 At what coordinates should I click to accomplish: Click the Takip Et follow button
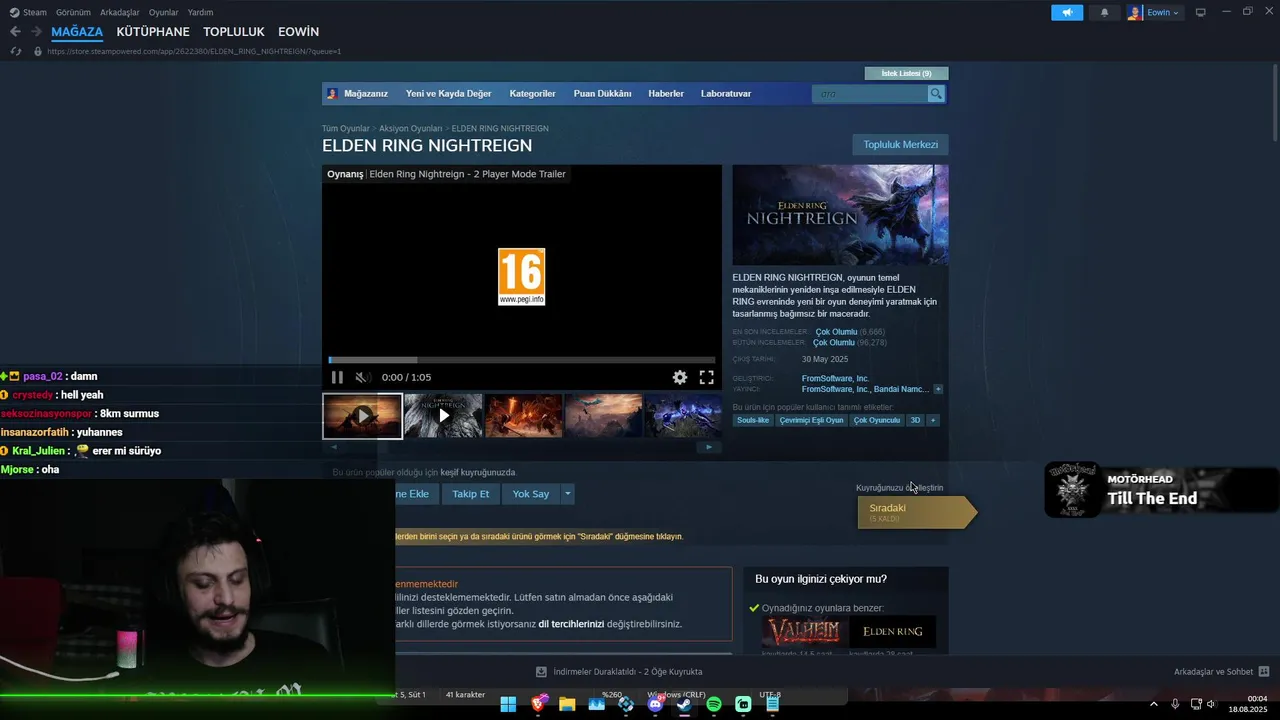[x=470, y=494]
